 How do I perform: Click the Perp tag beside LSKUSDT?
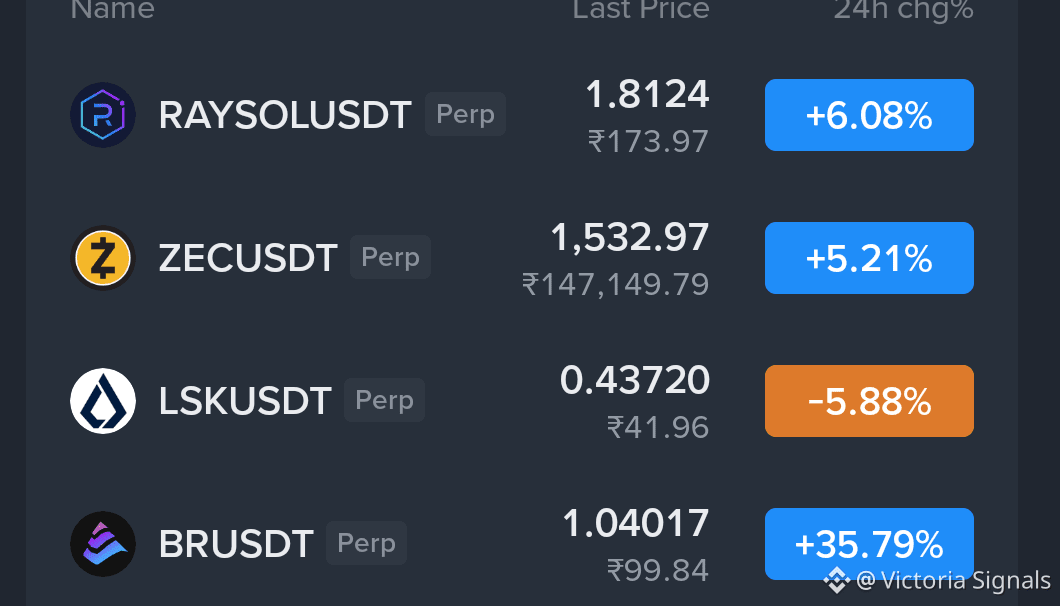click(x=384, y=400)
